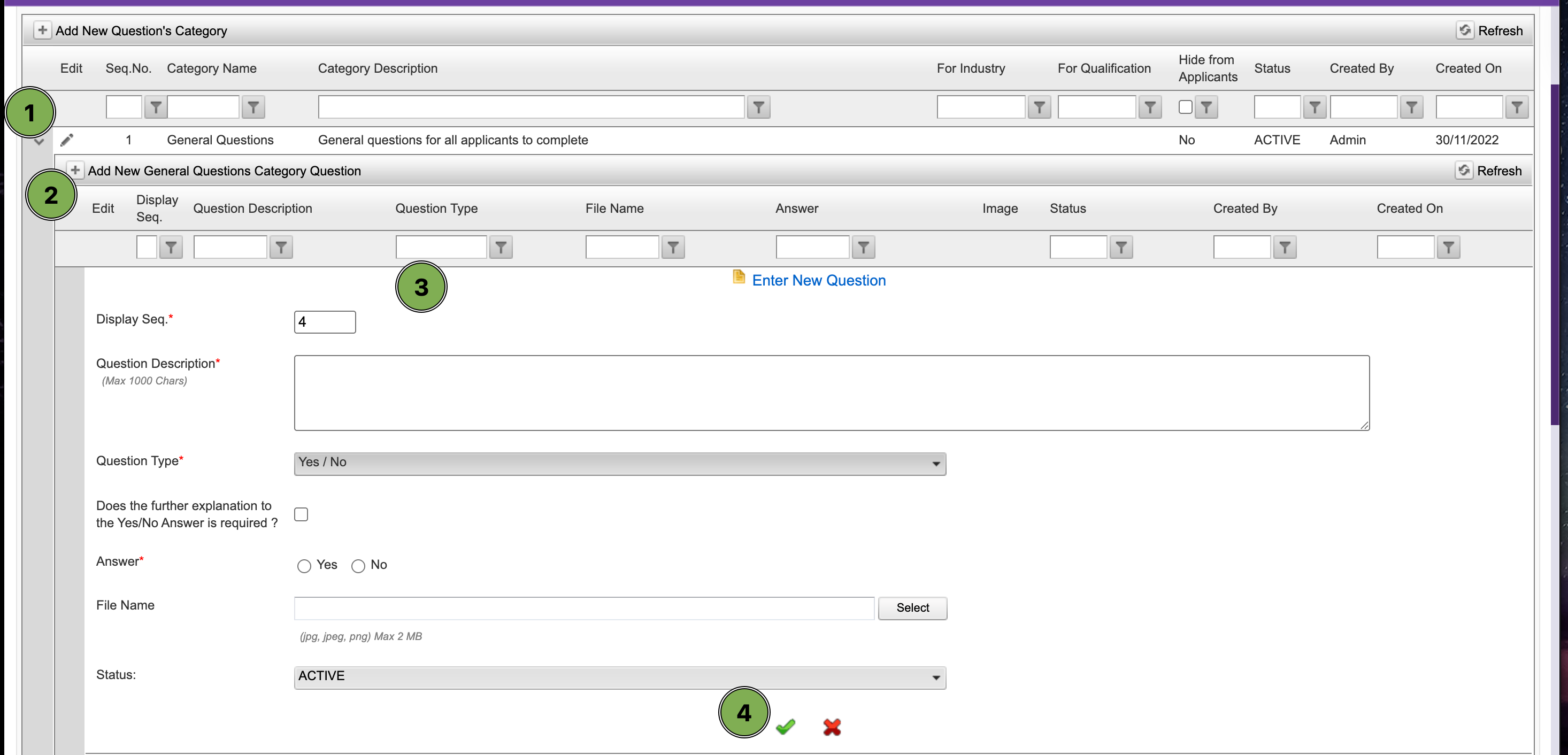The height and width of the screenshot is (755, 1568).
Task: Open the Status dropdown showing ACTIVE
Action: pos(620,678)
